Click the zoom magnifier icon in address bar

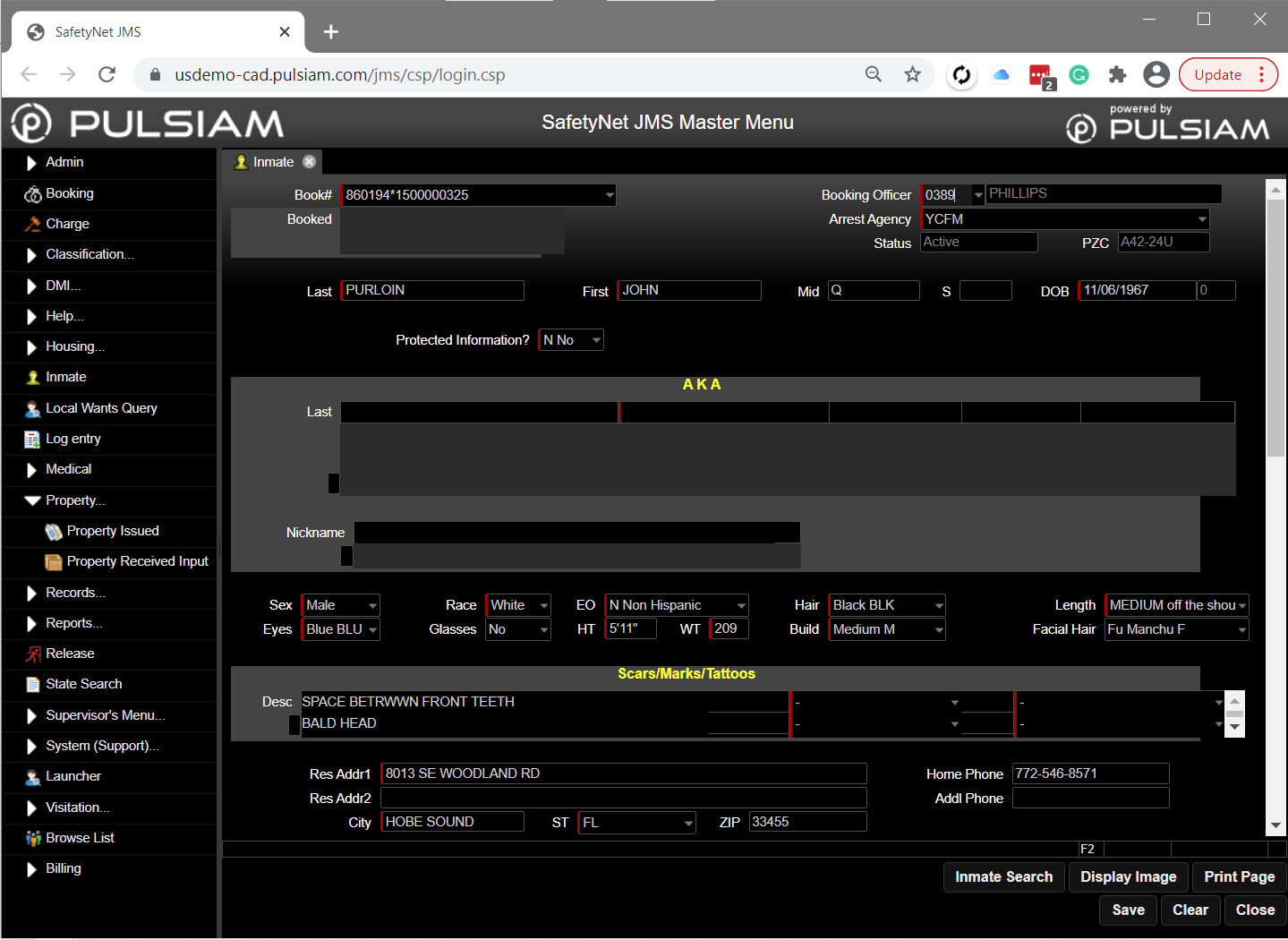(874, 74)
